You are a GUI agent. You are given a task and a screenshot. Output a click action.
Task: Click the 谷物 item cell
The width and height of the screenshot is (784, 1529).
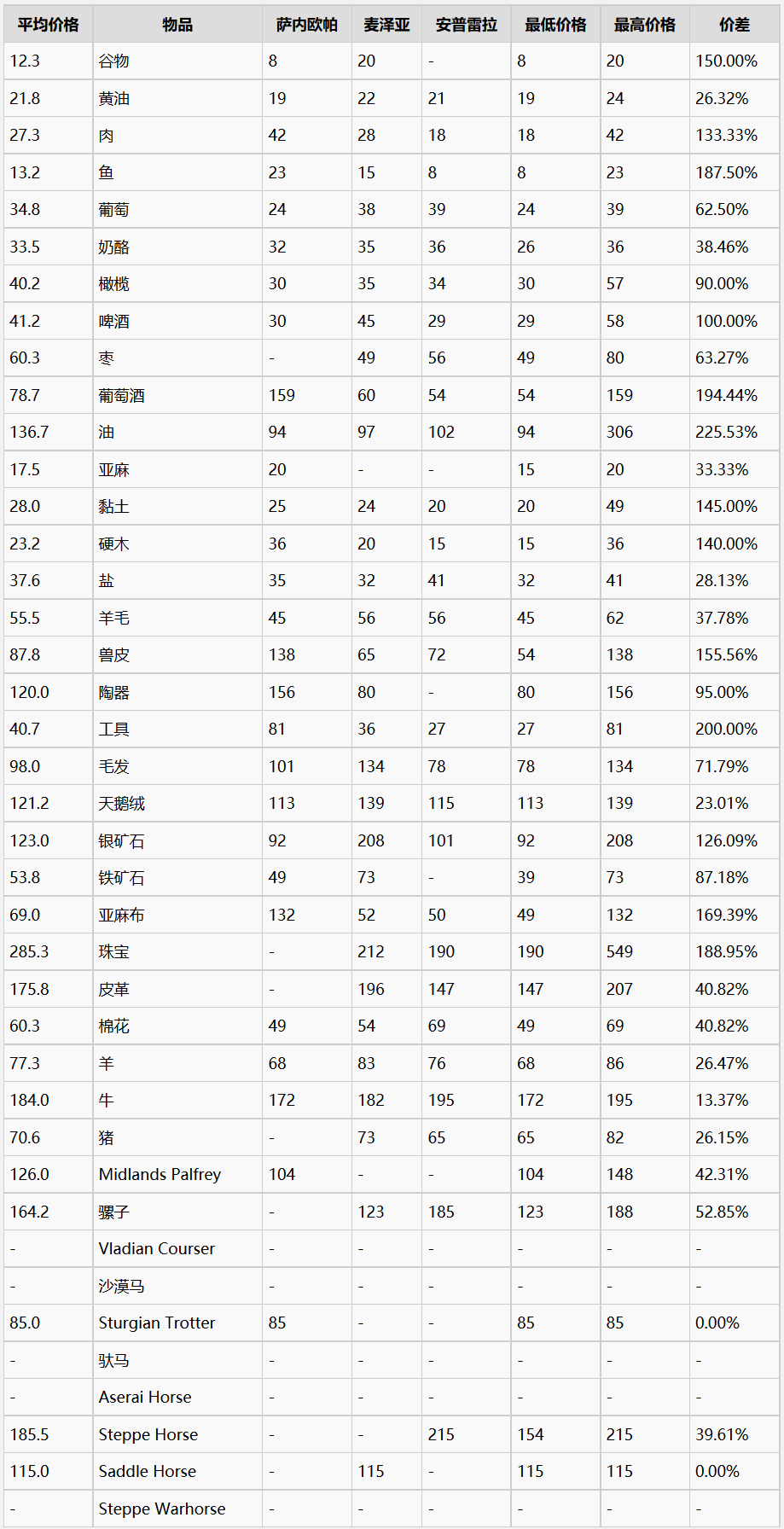tap(177, 61)
